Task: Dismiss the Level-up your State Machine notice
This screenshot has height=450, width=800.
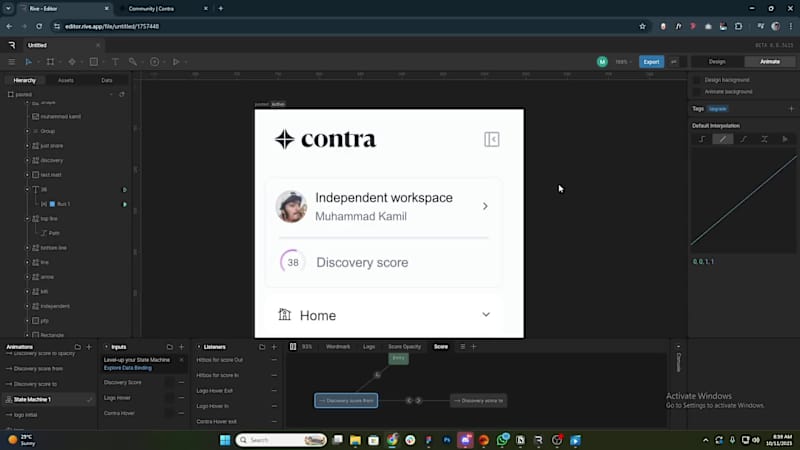Action: 181,360
